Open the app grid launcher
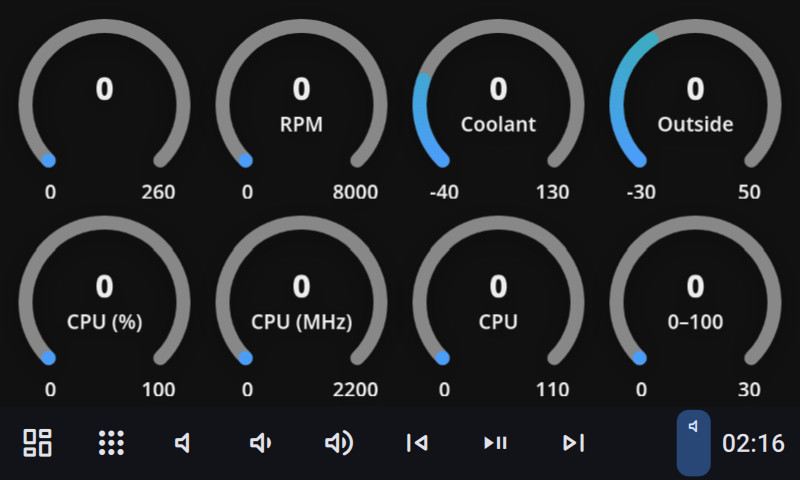The width and height of the screenshot is (800, 480). pos(111,443)
